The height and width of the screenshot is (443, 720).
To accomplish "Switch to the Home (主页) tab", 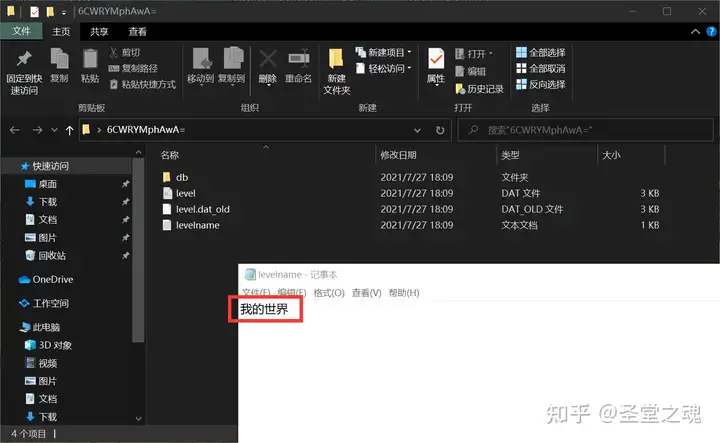I will [x=61, y=31].
